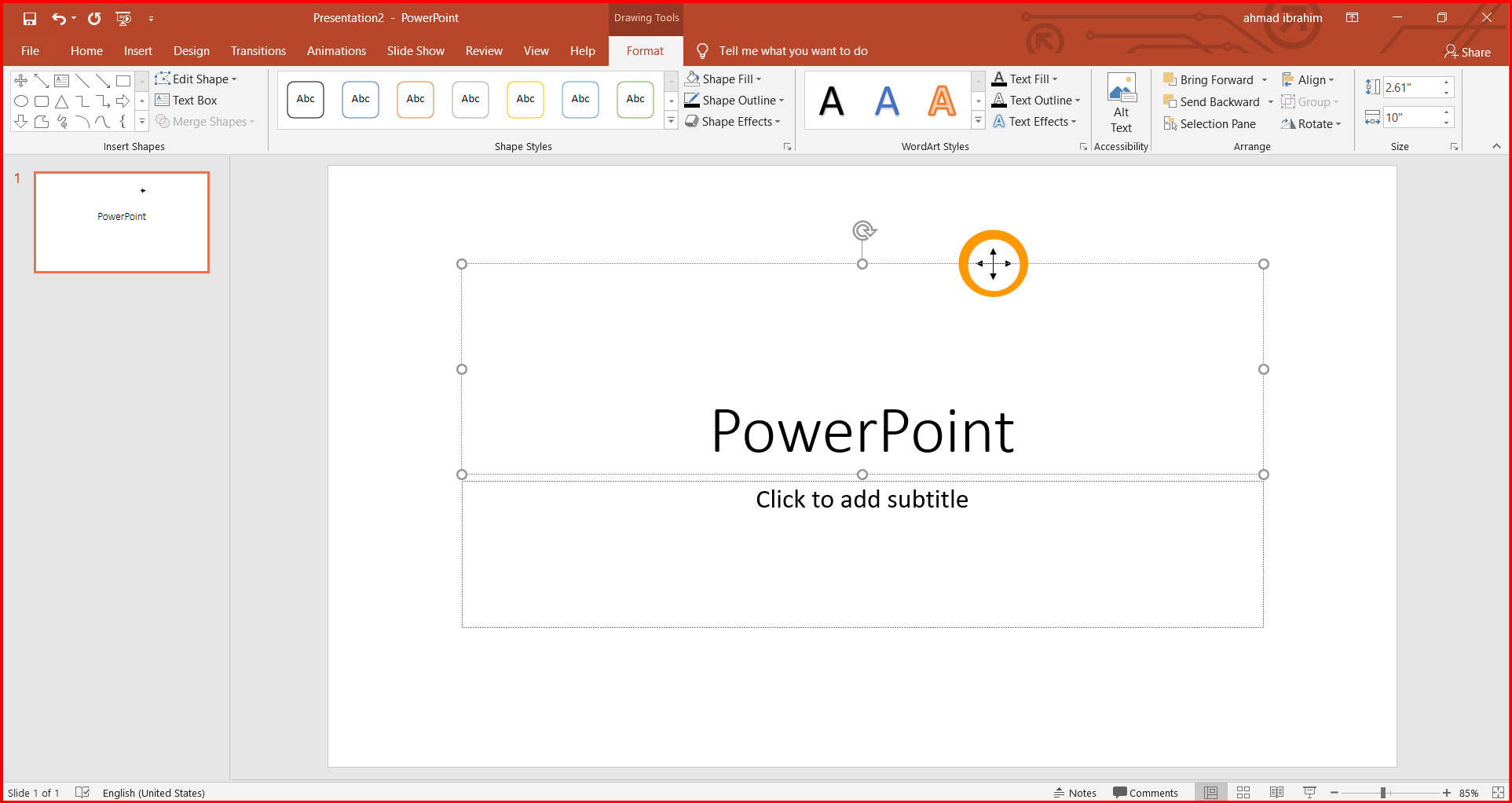Toggle Comments pane in status bar

(1146, 793)
